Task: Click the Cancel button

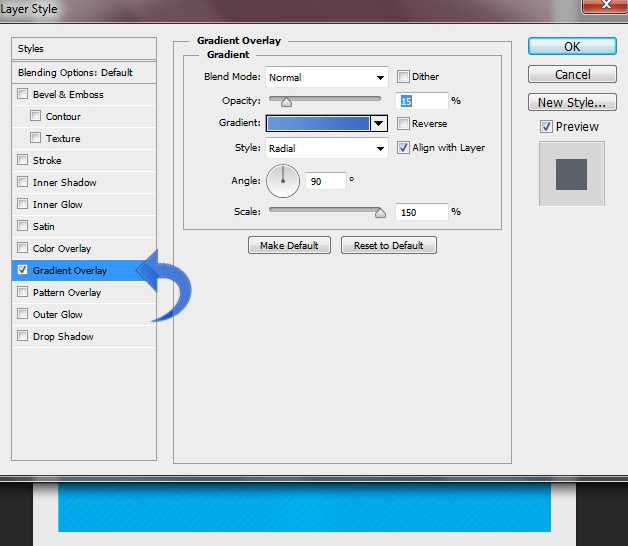Action: [572, 75]
